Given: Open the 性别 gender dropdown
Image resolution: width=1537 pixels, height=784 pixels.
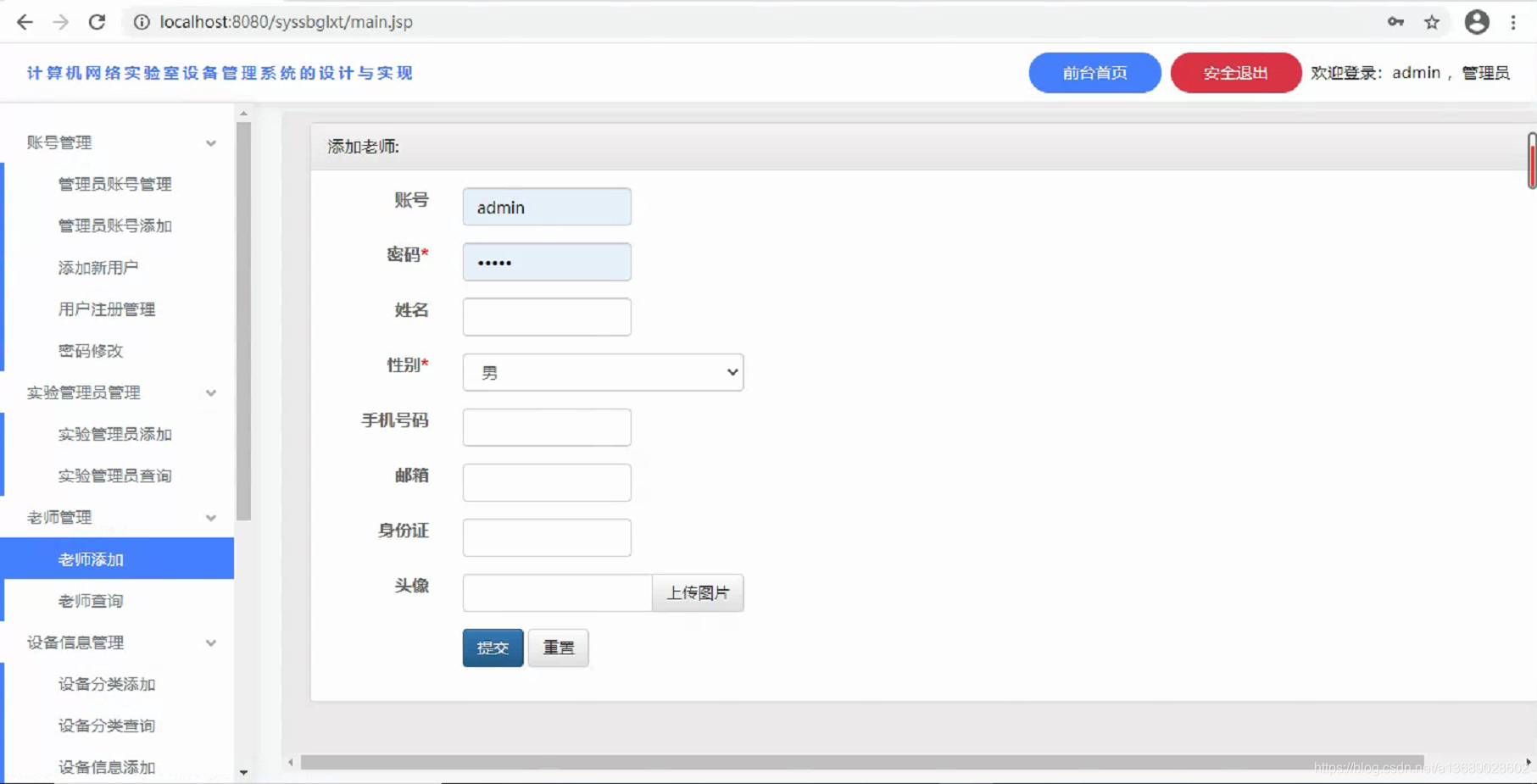Looking at the screenshot, I should tap(603, 372).
